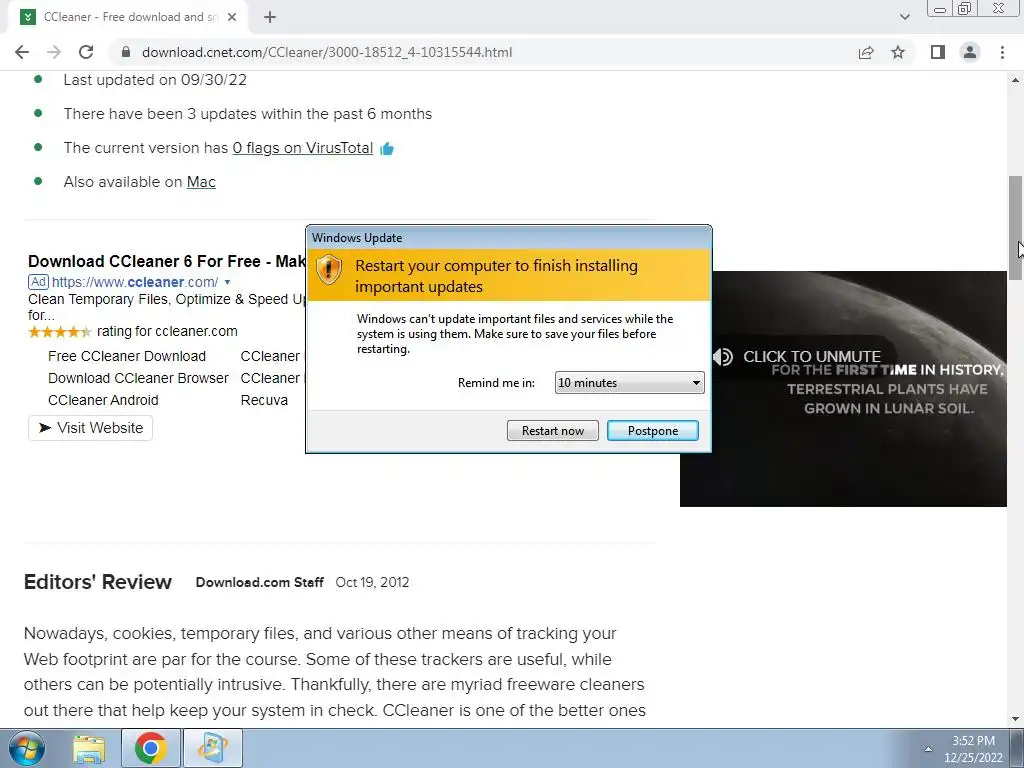Expand the tab search chevron
Screen dimensions: 1024x768
click(904, 17)
